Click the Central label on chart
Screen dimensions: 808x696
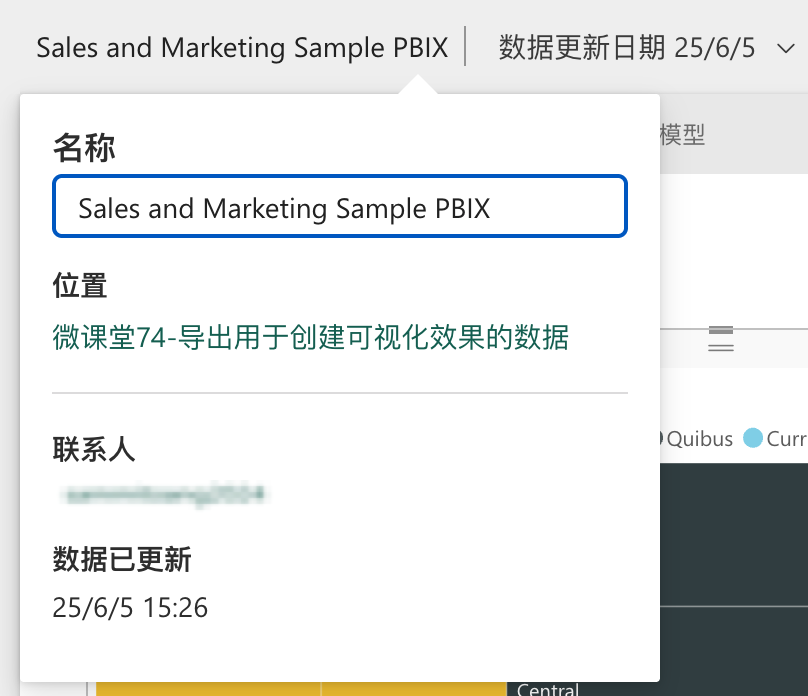(548, 689)
